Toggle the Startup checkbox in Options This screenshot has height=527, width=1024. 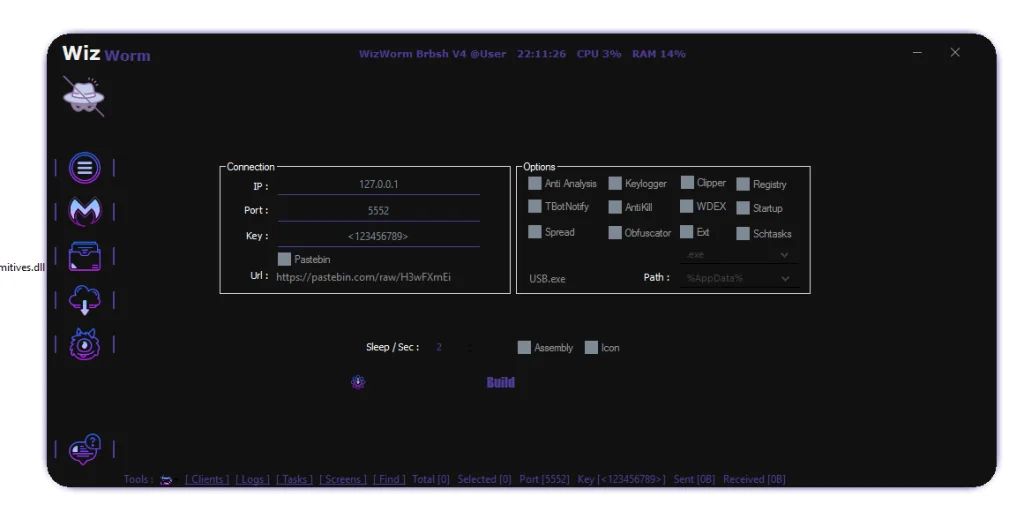tap(743, 208)
